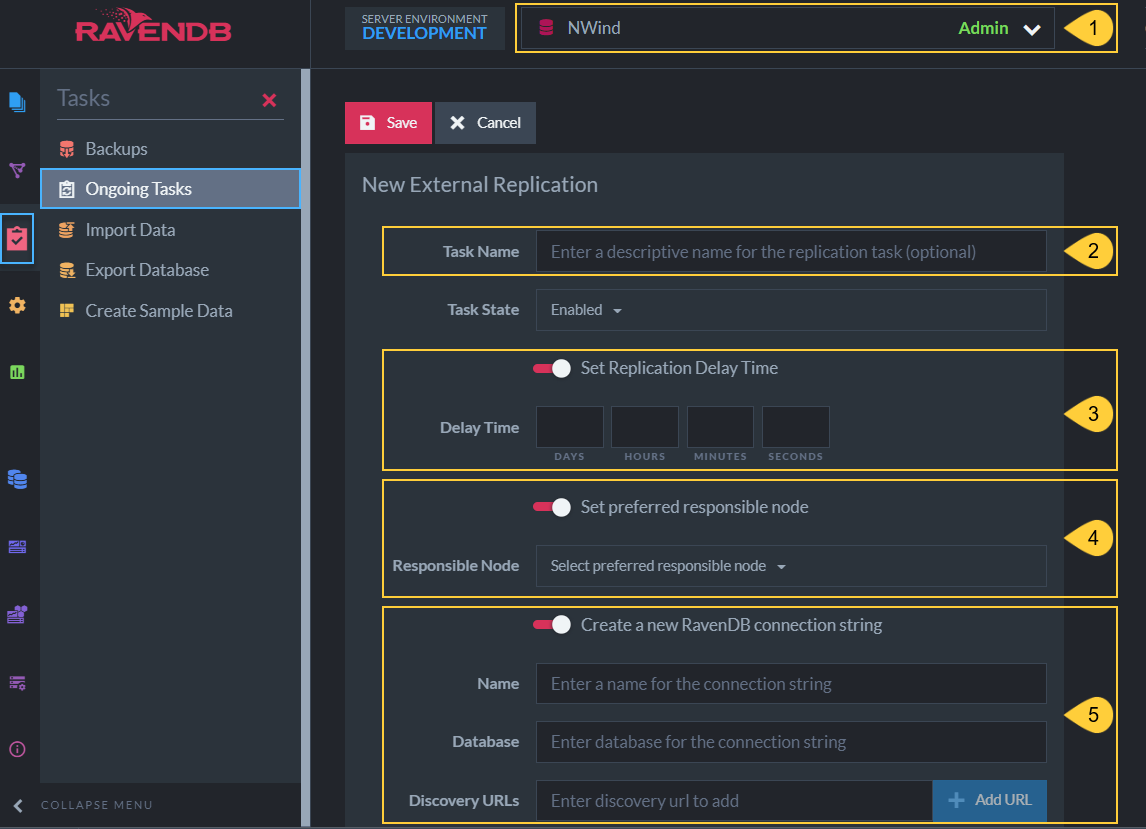Open the About info icon
The image size is (1146, 829).
point(17,749)
